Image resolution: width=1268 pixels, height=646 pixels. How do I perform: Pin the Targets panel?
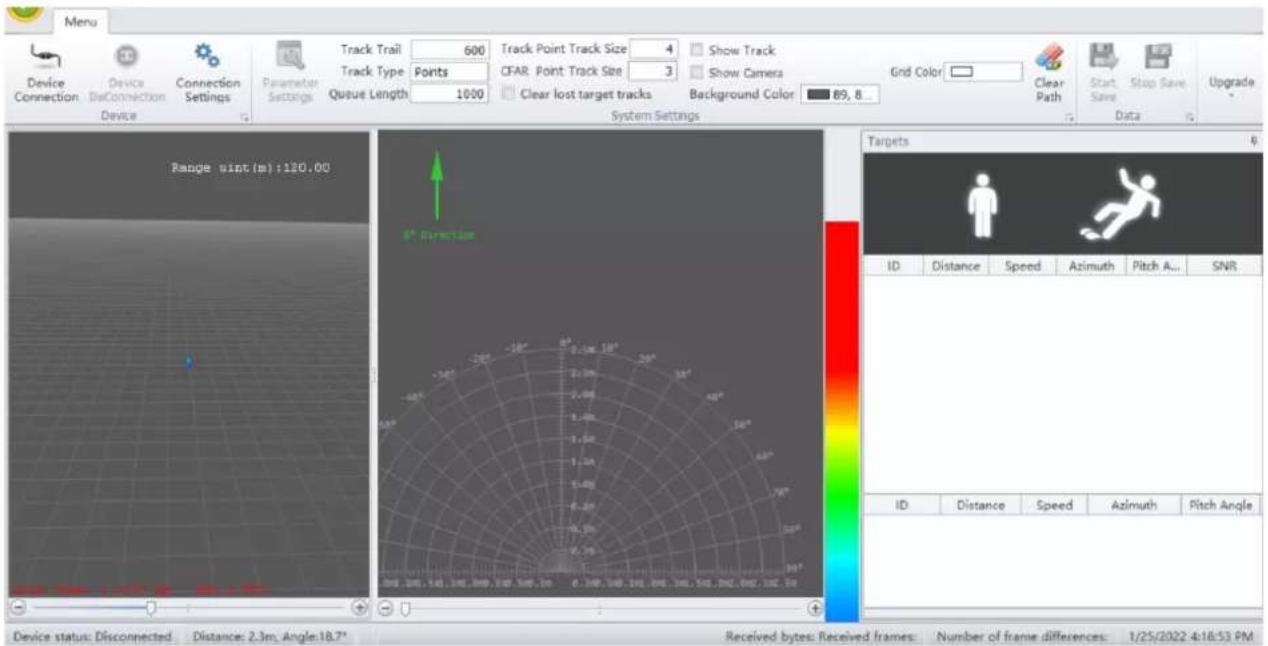[1254, 142]
